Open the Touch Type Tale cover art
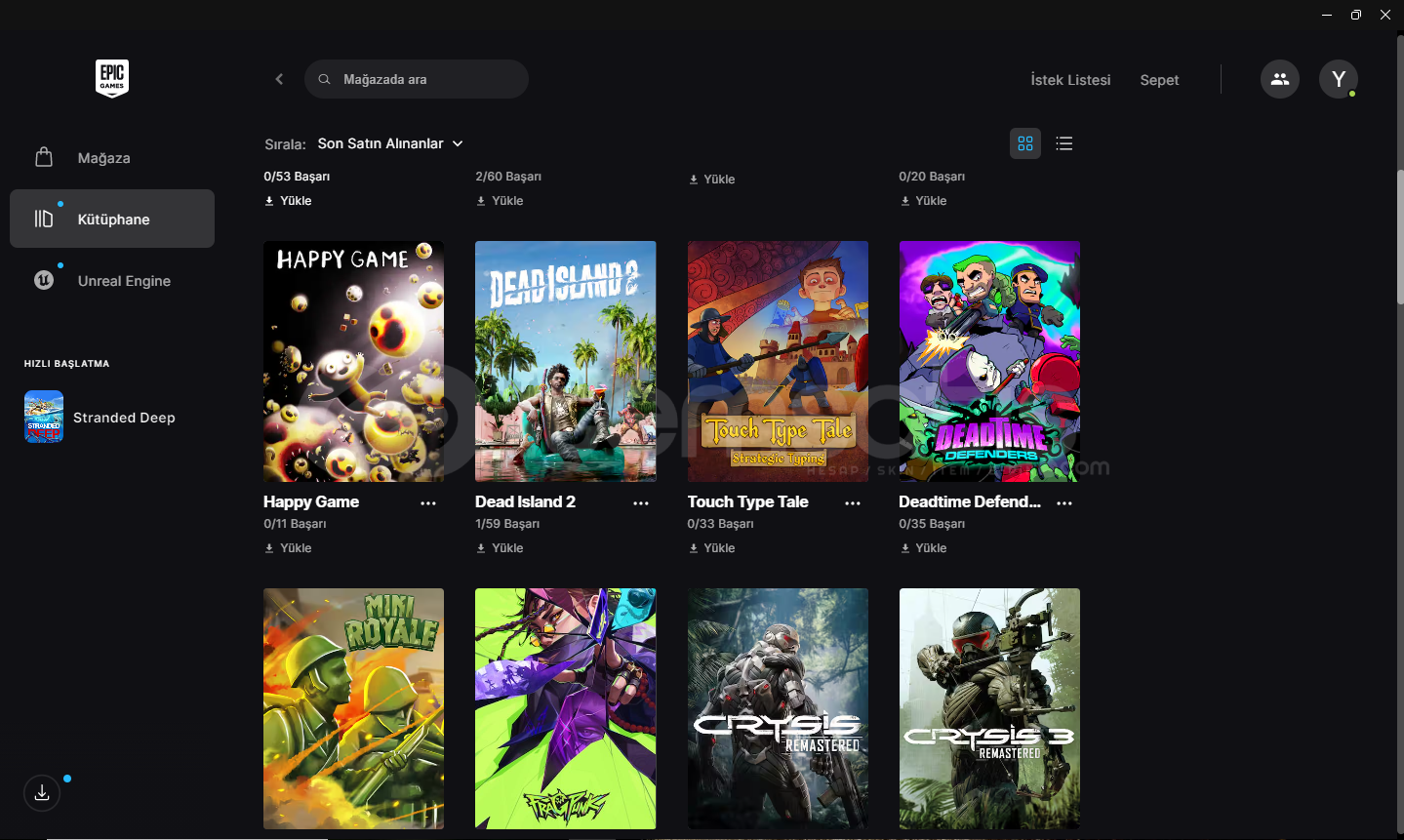The width and height of the screenshot is (1404, 840). click(x=778, y=361)
